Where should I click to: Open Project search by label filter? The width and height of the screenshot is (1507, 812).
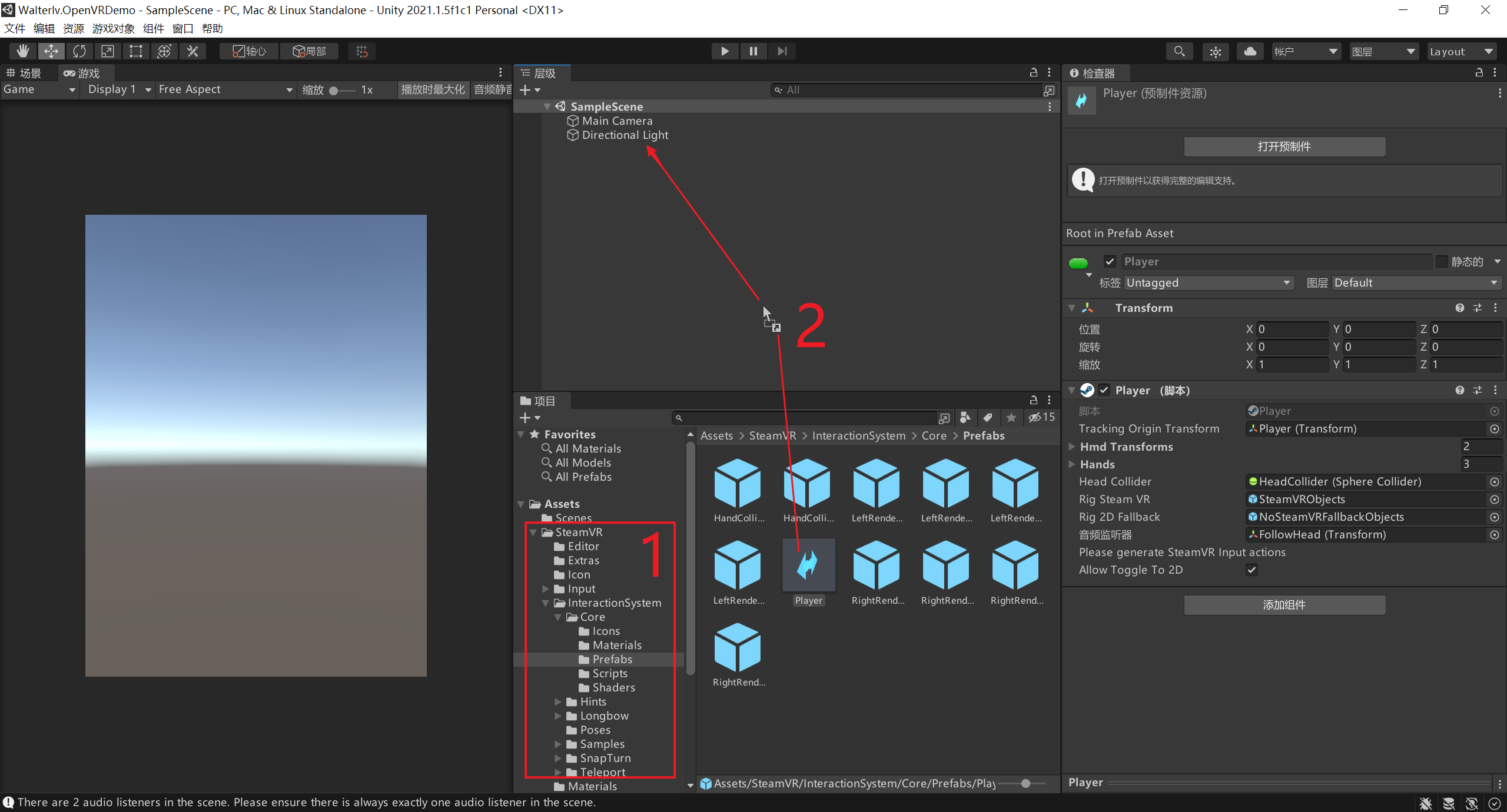pos(988,417)
